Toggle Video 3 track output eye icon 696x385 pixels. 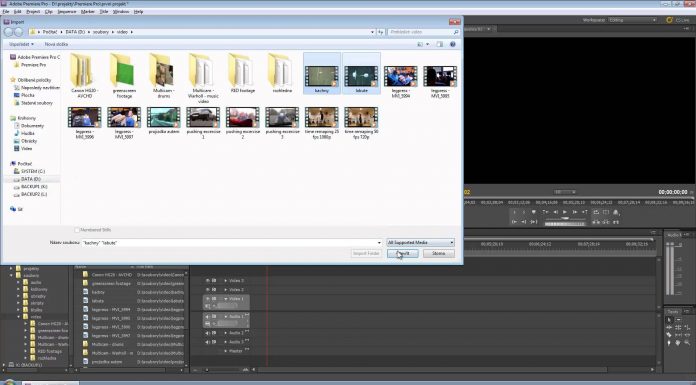tap(207, 281)
